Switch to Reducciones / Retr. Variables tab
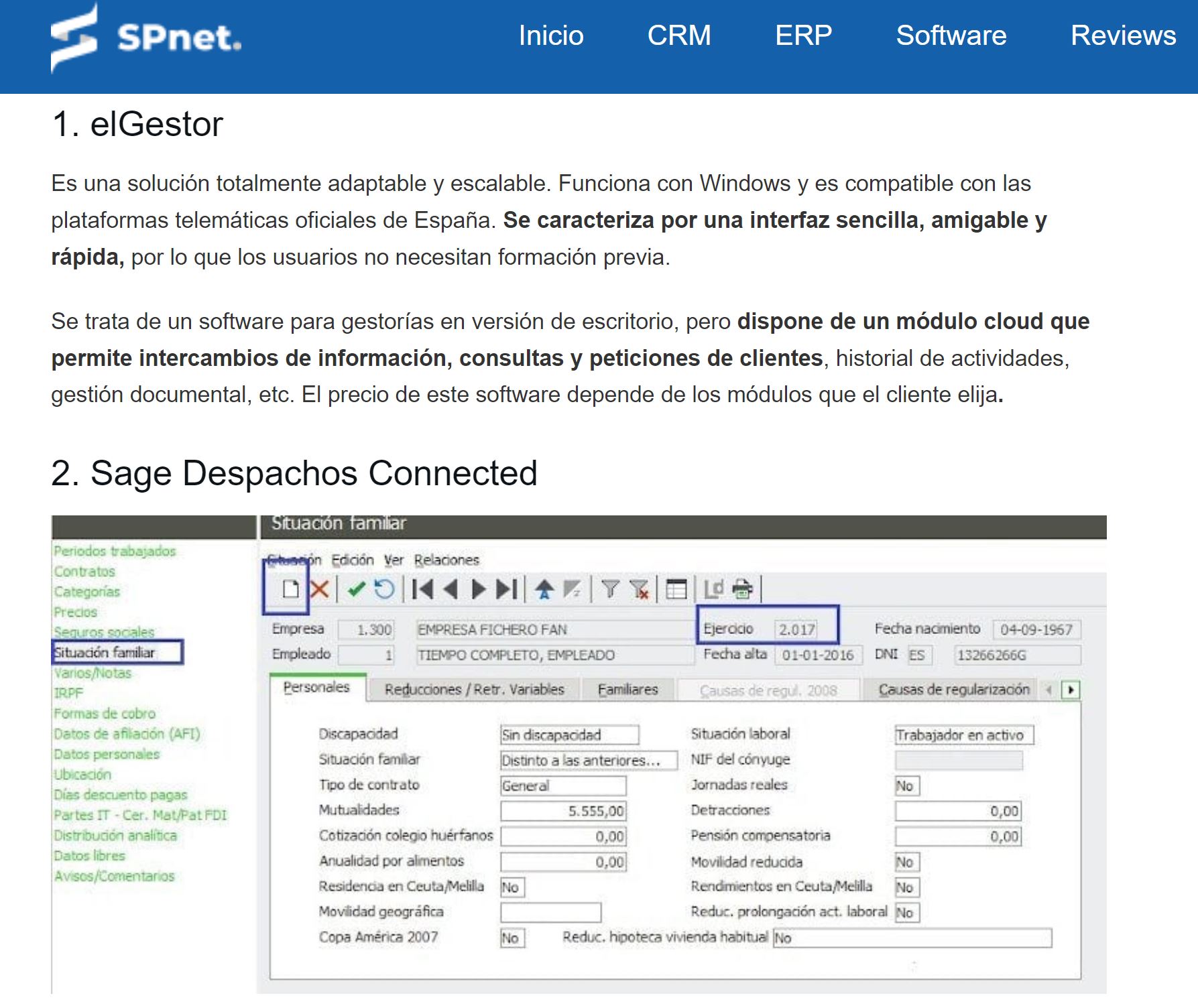This screenshot has height=1008, width=1198. 475,689
